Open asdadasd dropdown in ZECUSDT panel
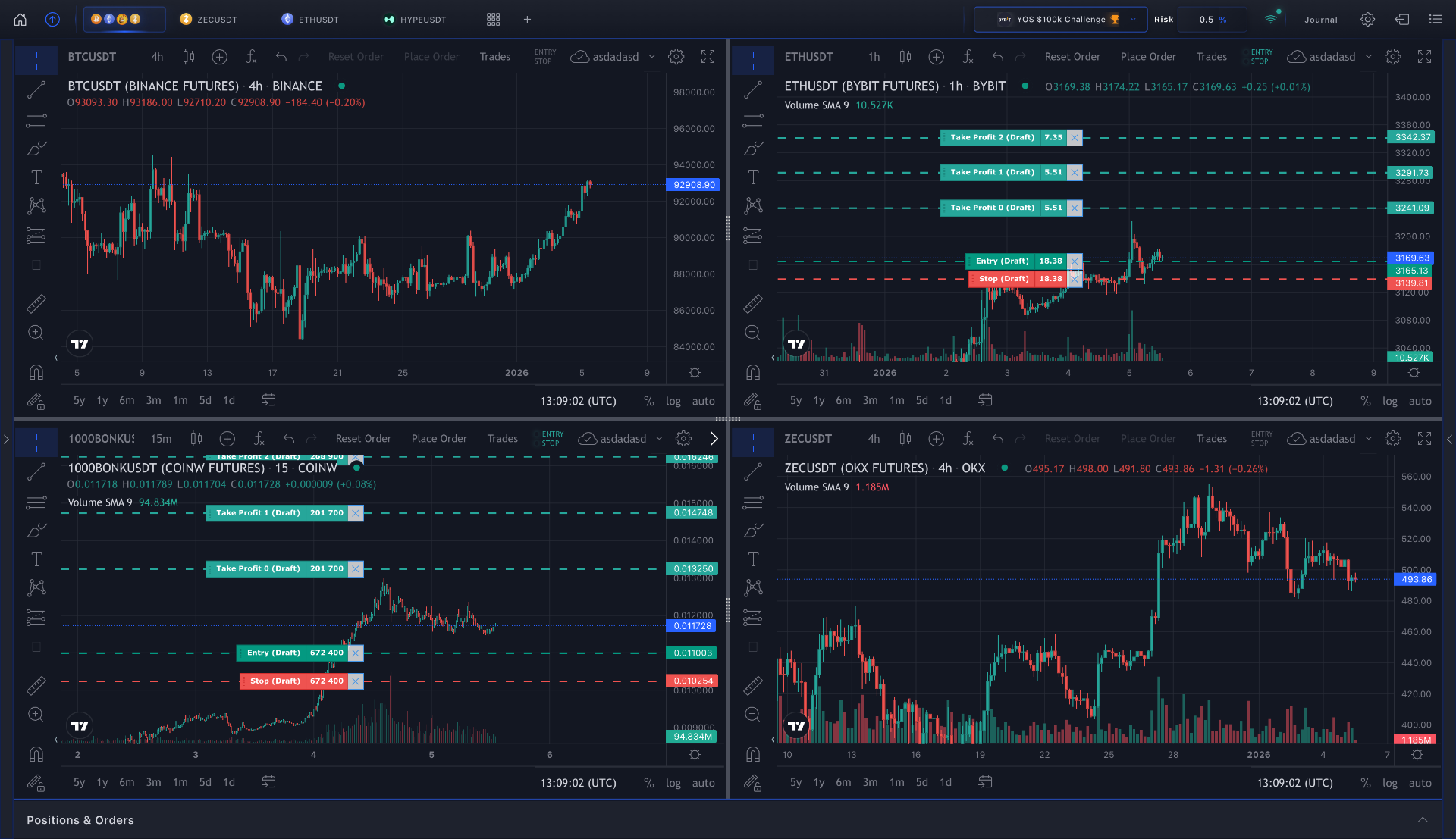 1330,439
